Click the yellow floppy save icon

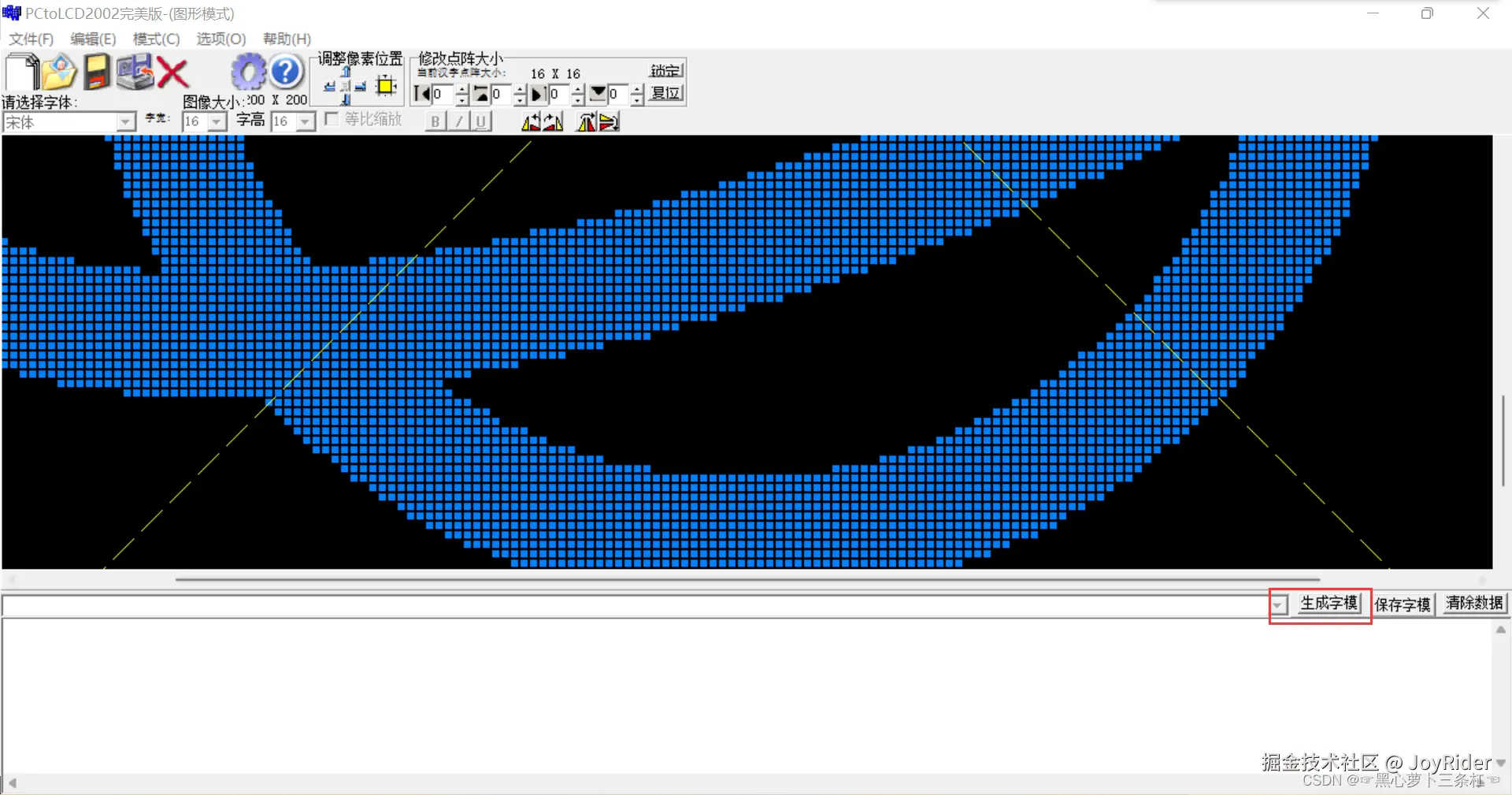pyautogui.click(x=97, y=72)
